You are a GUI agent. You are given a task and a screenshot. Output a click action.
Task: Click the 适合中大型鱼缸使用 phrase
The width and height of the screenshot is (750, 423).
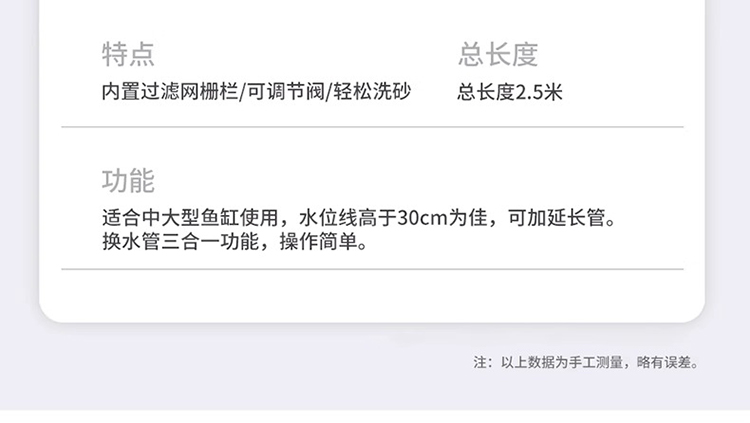pos(190,217)
